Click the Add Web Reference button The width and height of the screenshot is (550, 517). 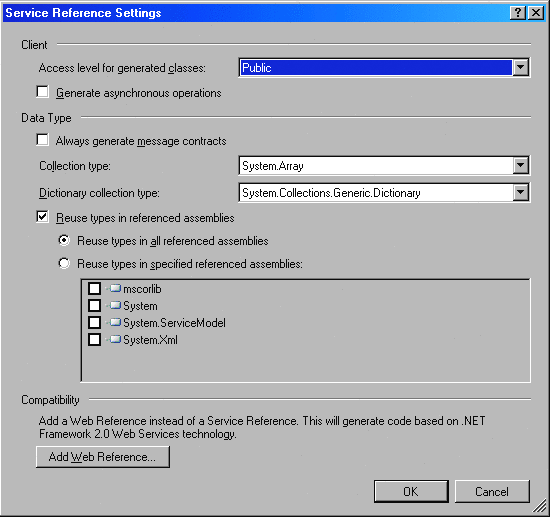(103, 457)
